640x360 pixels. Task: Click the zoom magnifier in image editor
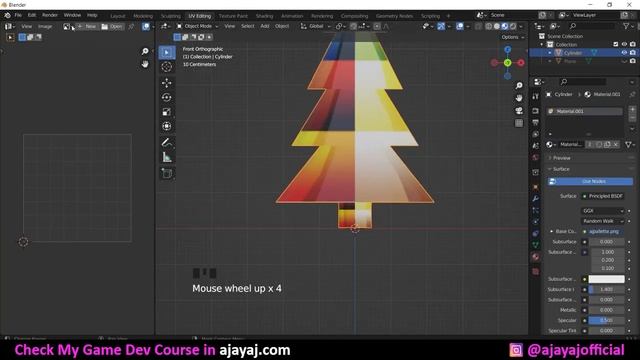(145, 51)
